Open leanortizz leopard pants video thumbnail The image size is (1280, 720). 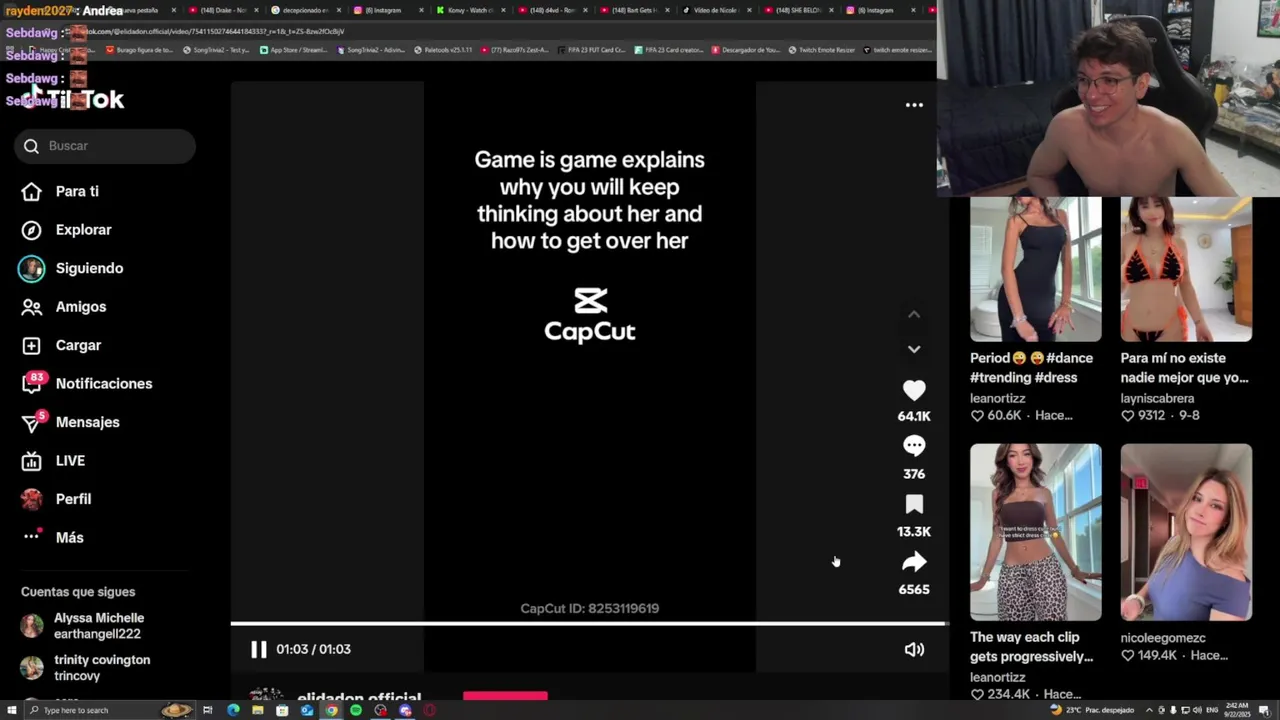(x=1036, y=532)
